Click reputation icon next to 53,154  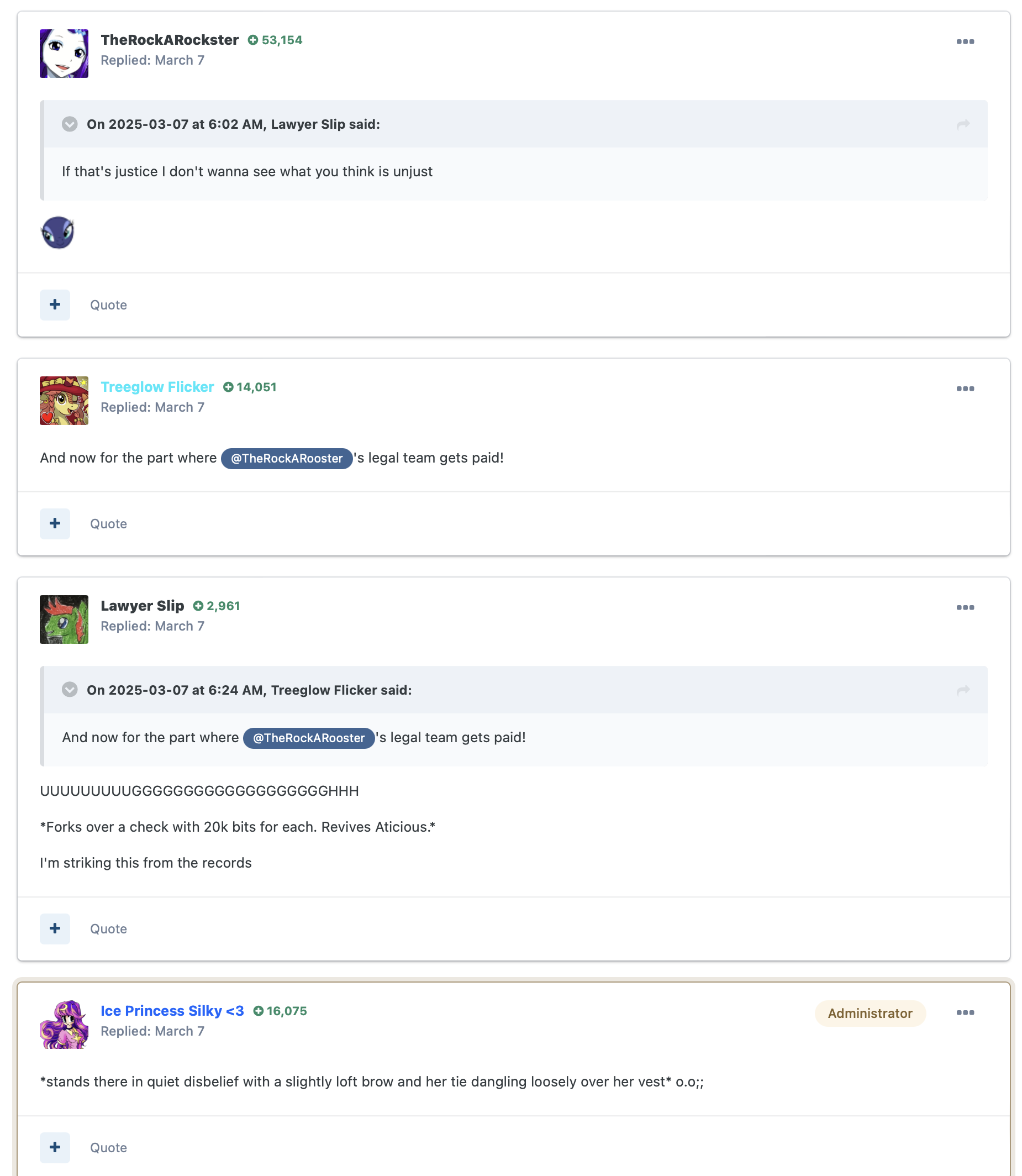coord(252,40)
